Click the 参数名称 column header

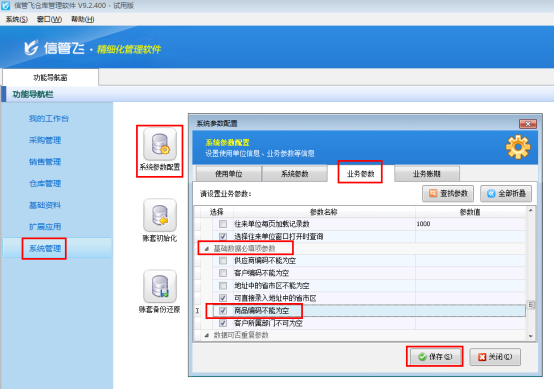pyautogui.click(x=324, y=212)
